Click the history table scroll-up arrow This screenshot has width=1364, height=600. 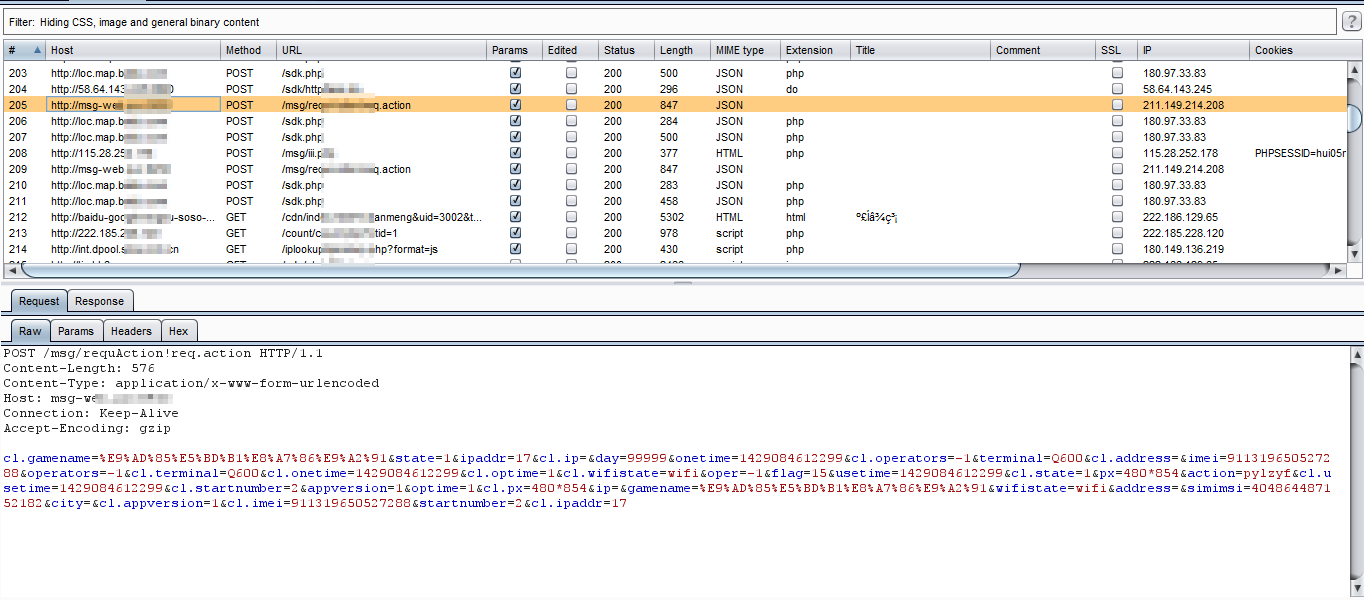pos(1354,68)
